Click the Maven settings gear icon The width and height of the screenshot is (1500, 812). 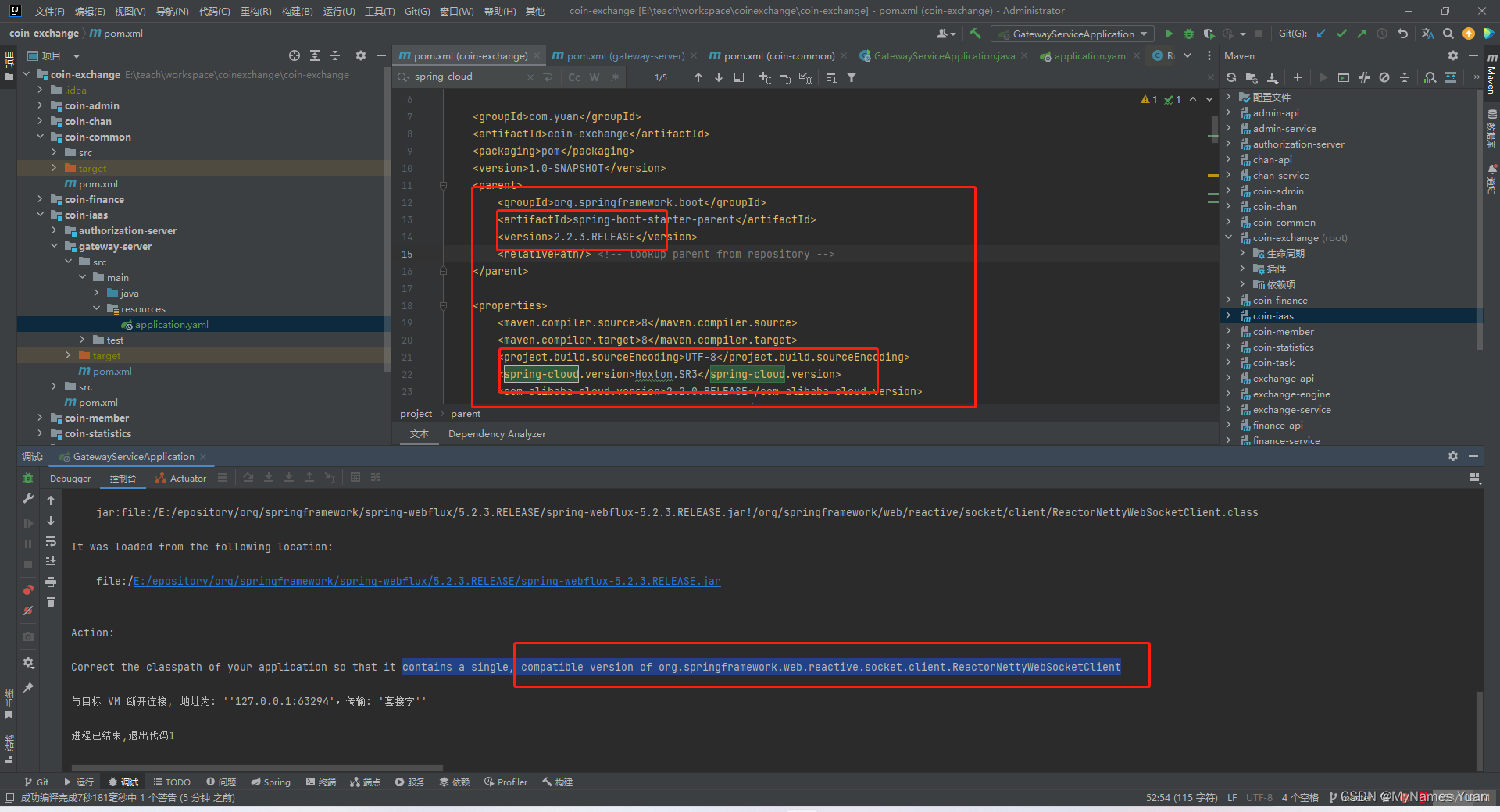1453,55
